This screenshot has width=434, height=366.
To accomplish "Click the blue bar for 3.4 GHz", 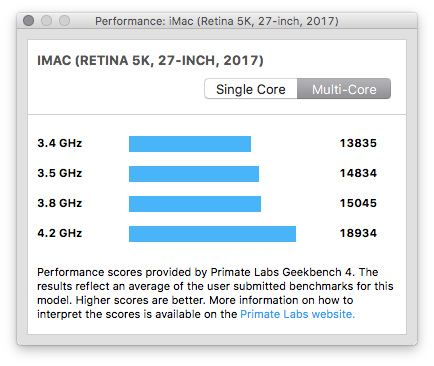I will [190, 144].
